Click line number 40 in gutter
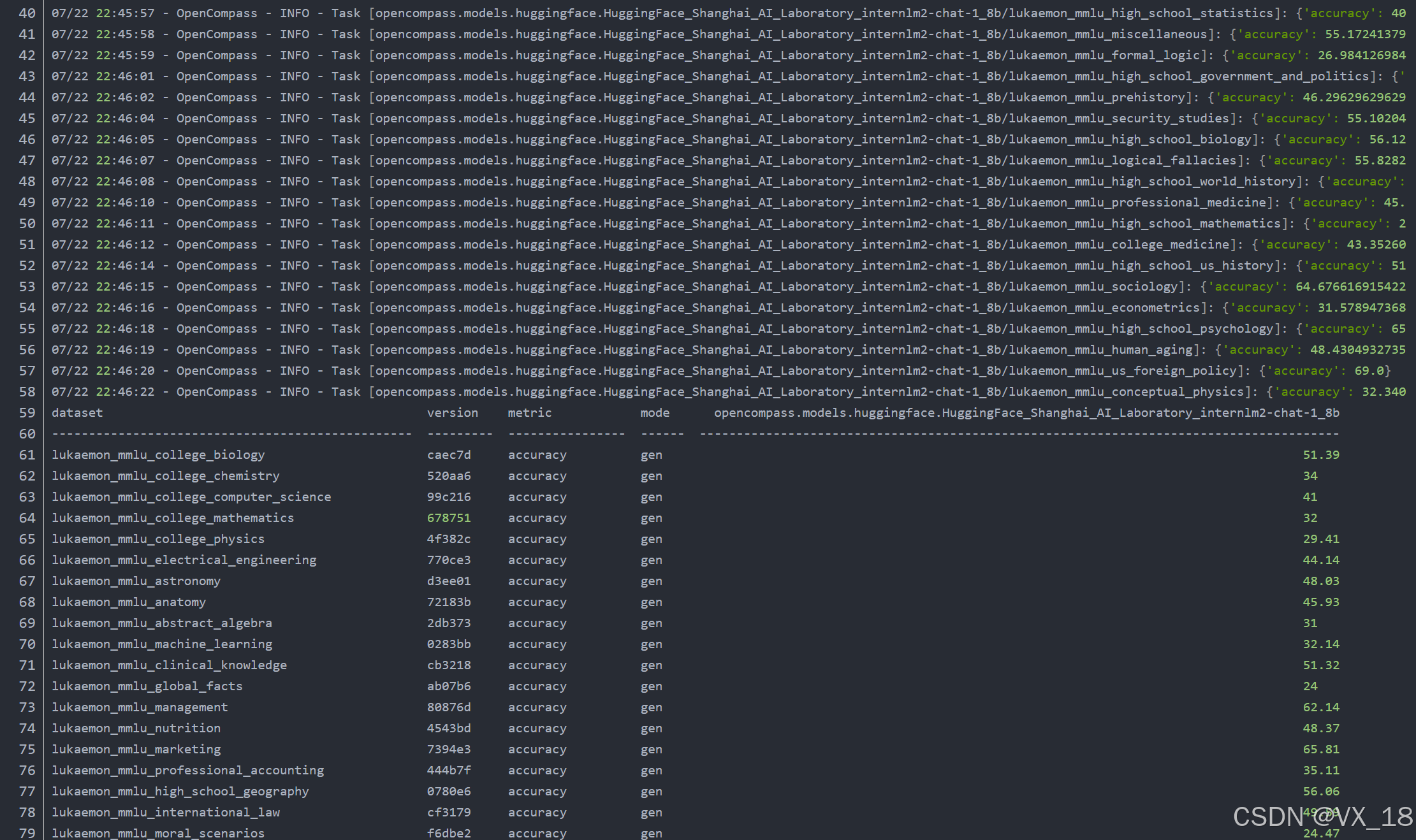This screenshot has height=840, width=1416. (27, 13)
